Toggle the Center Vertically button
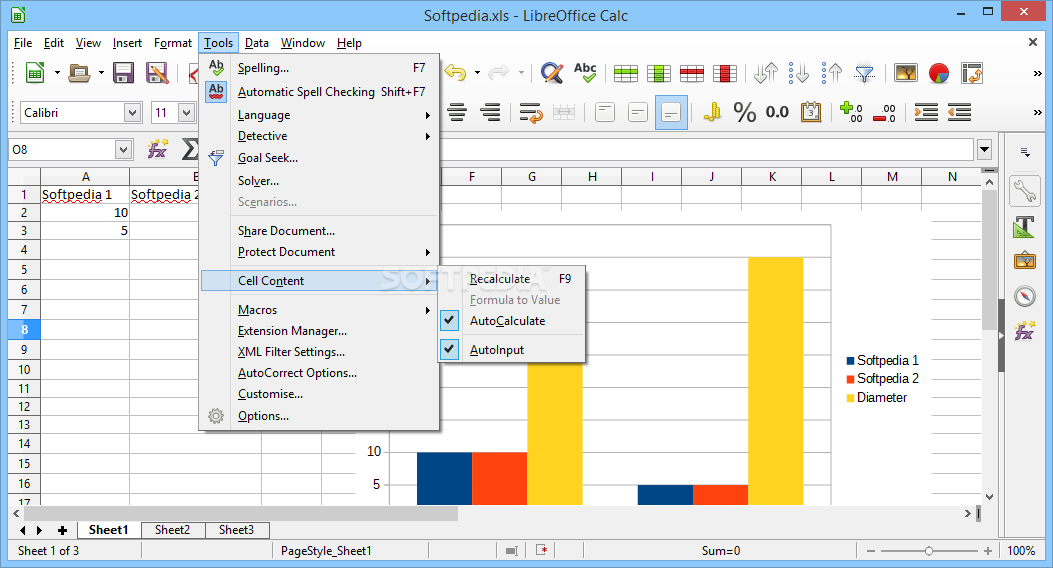1053x568 pixels. point(637,112)
